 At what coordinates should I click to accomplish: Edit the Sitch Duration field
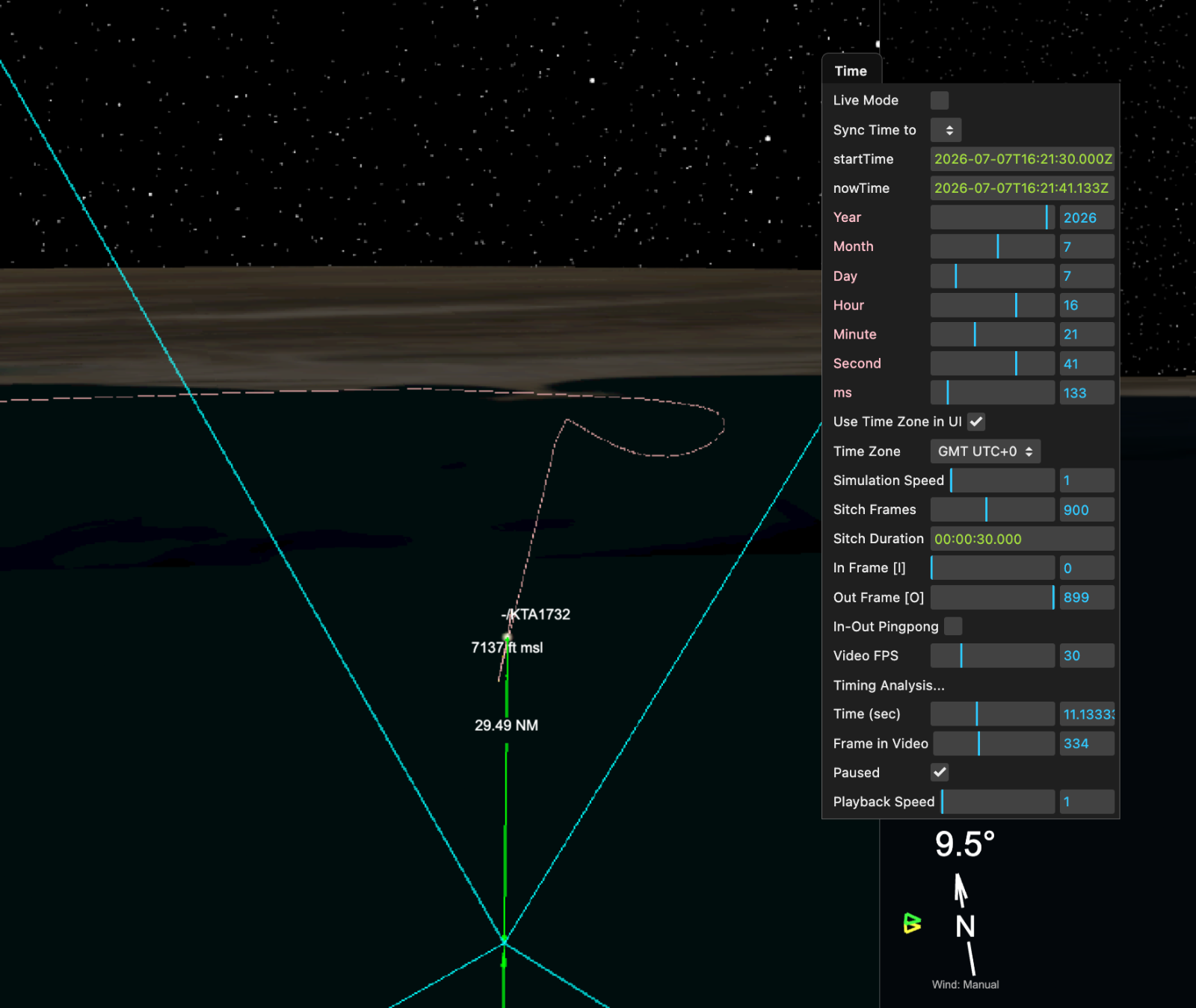(1023, 539)
